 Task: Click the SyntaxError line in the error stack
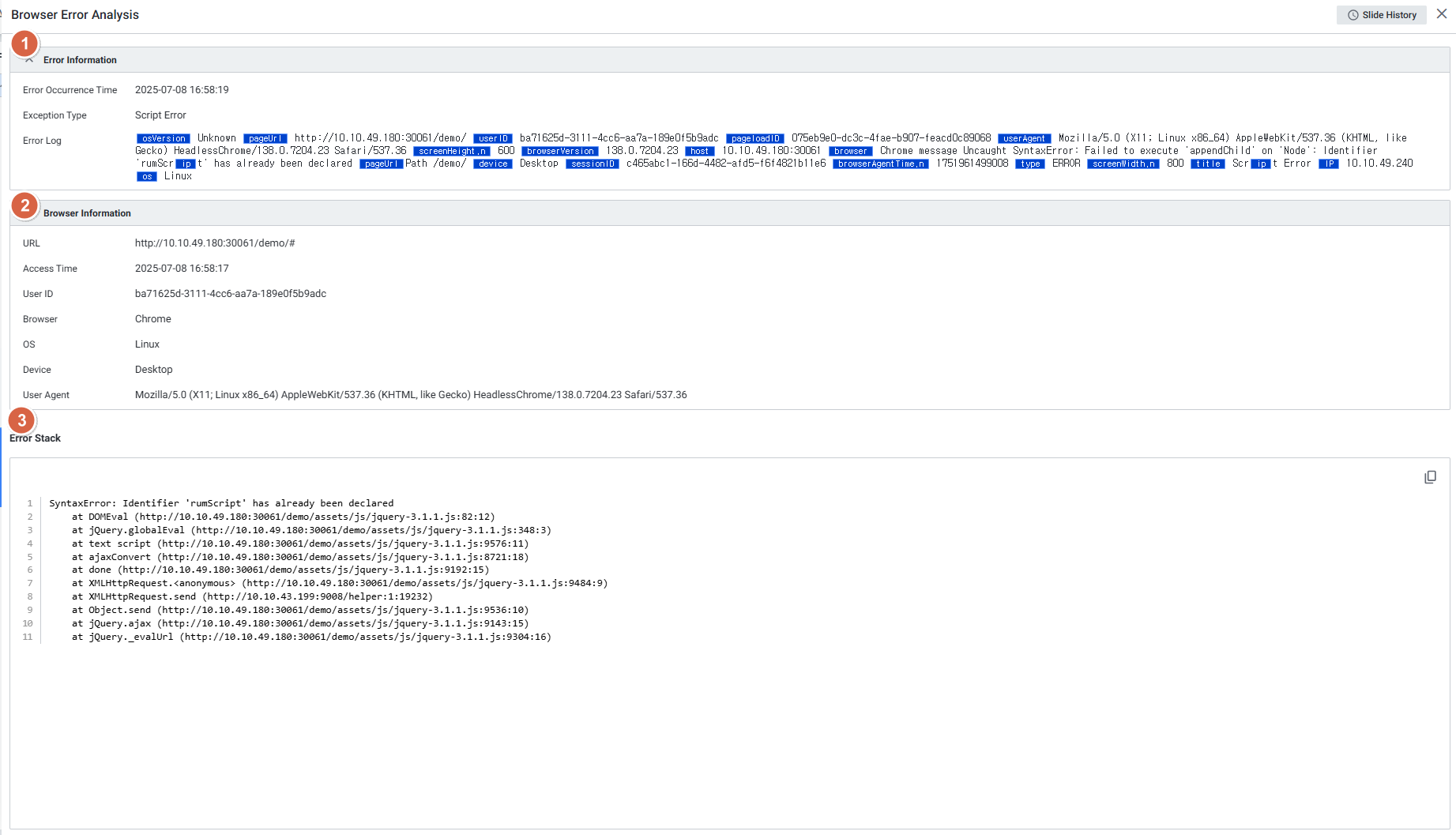(x=221, y=503)
